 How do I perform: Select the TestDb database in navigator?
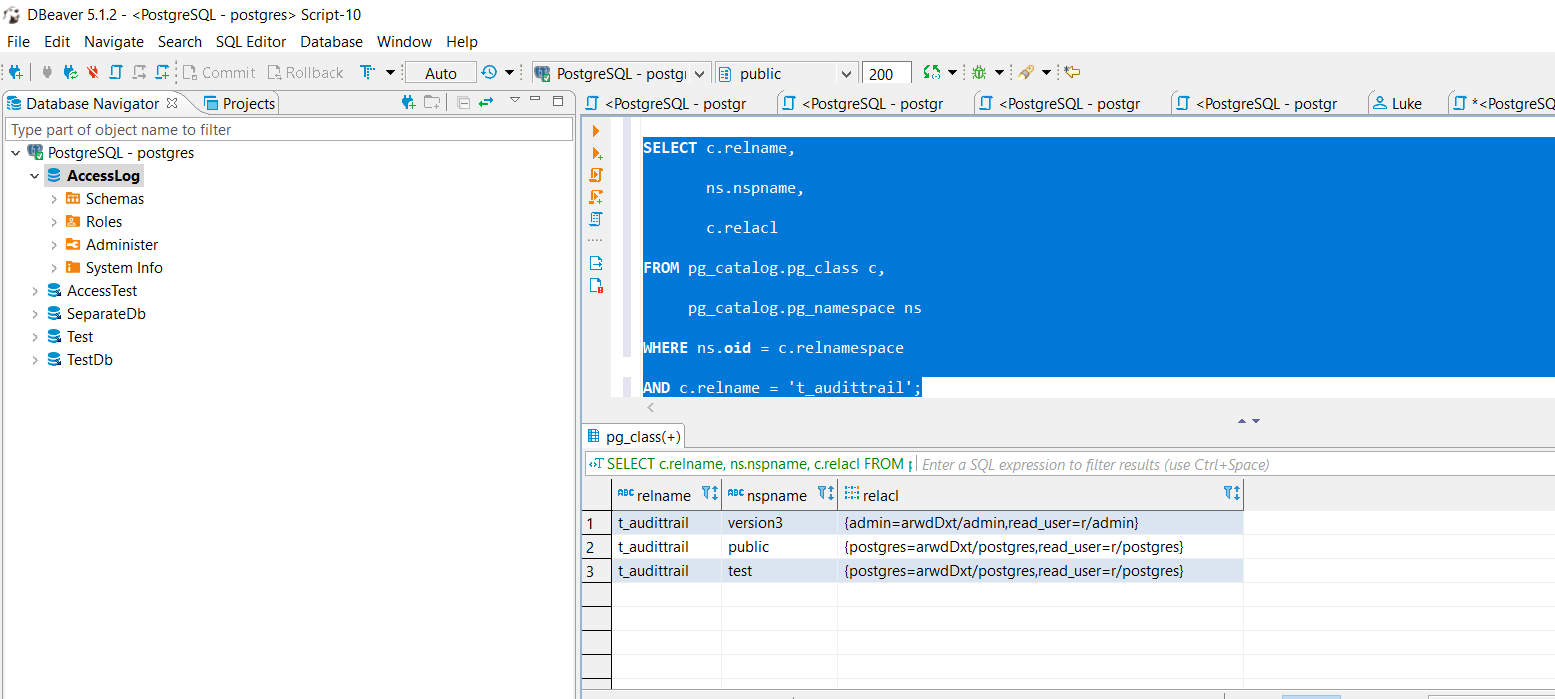click(89, 360)
